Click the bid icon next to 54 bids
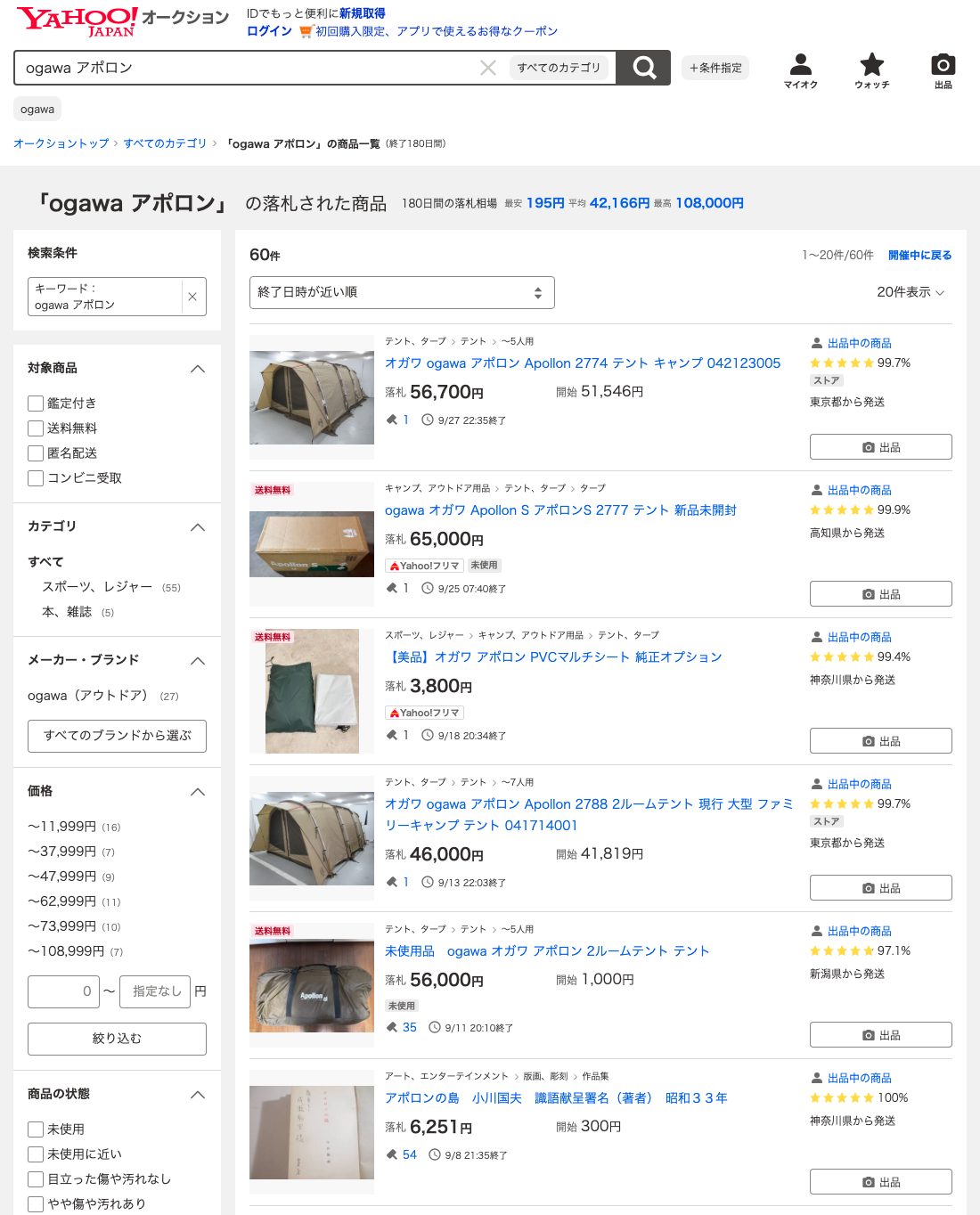 coord(392,1154)
